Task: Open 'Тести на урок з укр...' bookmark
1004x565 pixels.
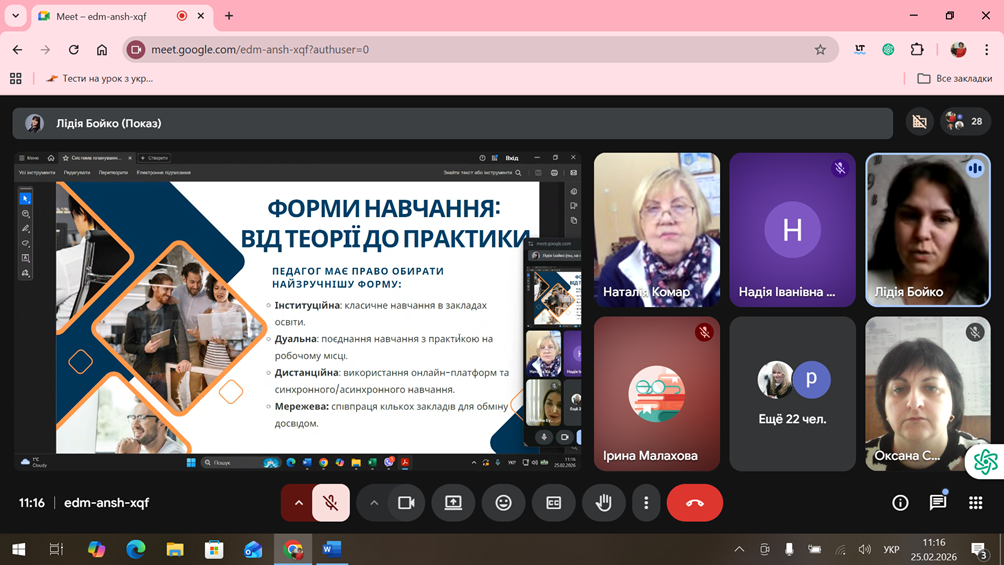Action: coord(100,78)
